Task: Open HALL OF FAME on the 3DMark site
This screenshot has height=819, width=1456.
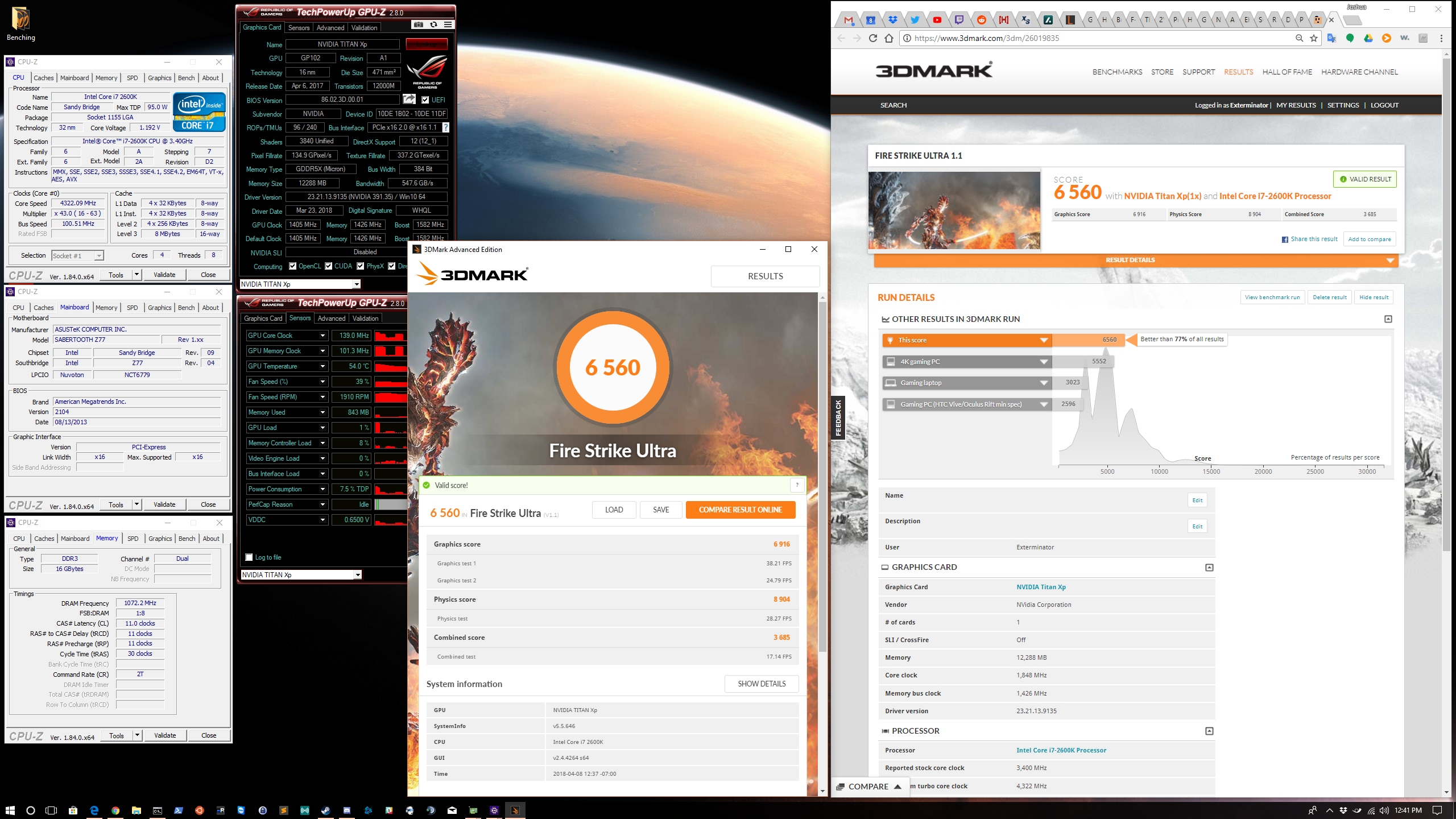Action: 1287,72
